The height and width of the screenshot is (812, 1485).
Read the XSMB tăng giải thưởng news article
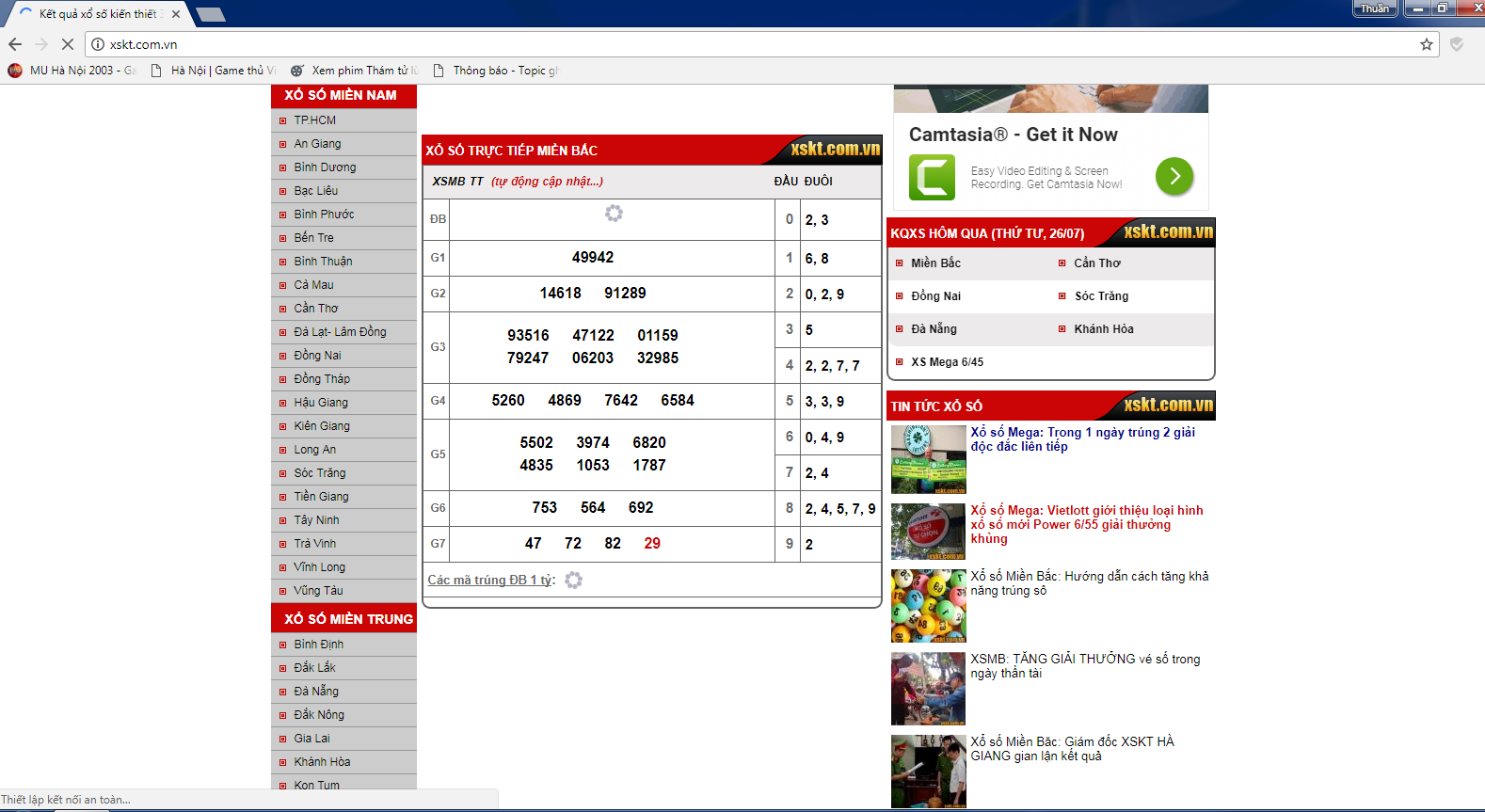[x=1085, y=666]
